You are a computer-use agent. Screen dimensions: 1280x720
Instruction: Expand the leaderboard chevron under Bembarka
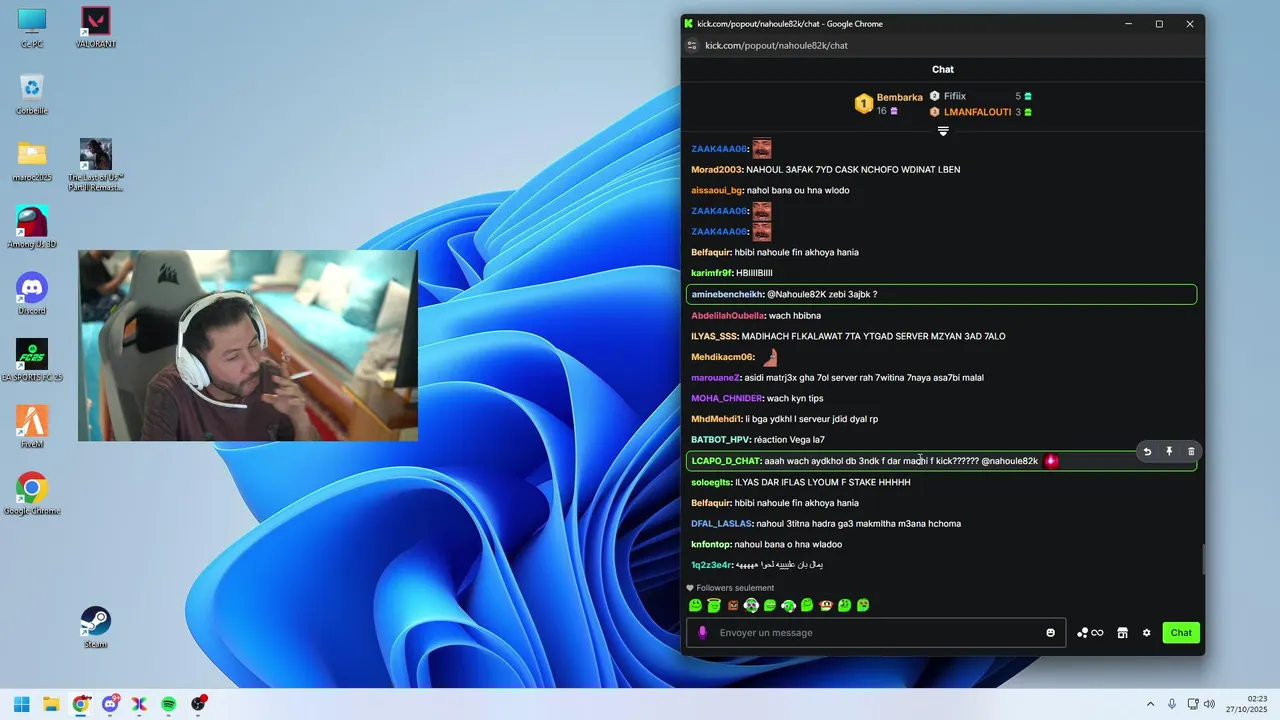[x=943, y=131]
